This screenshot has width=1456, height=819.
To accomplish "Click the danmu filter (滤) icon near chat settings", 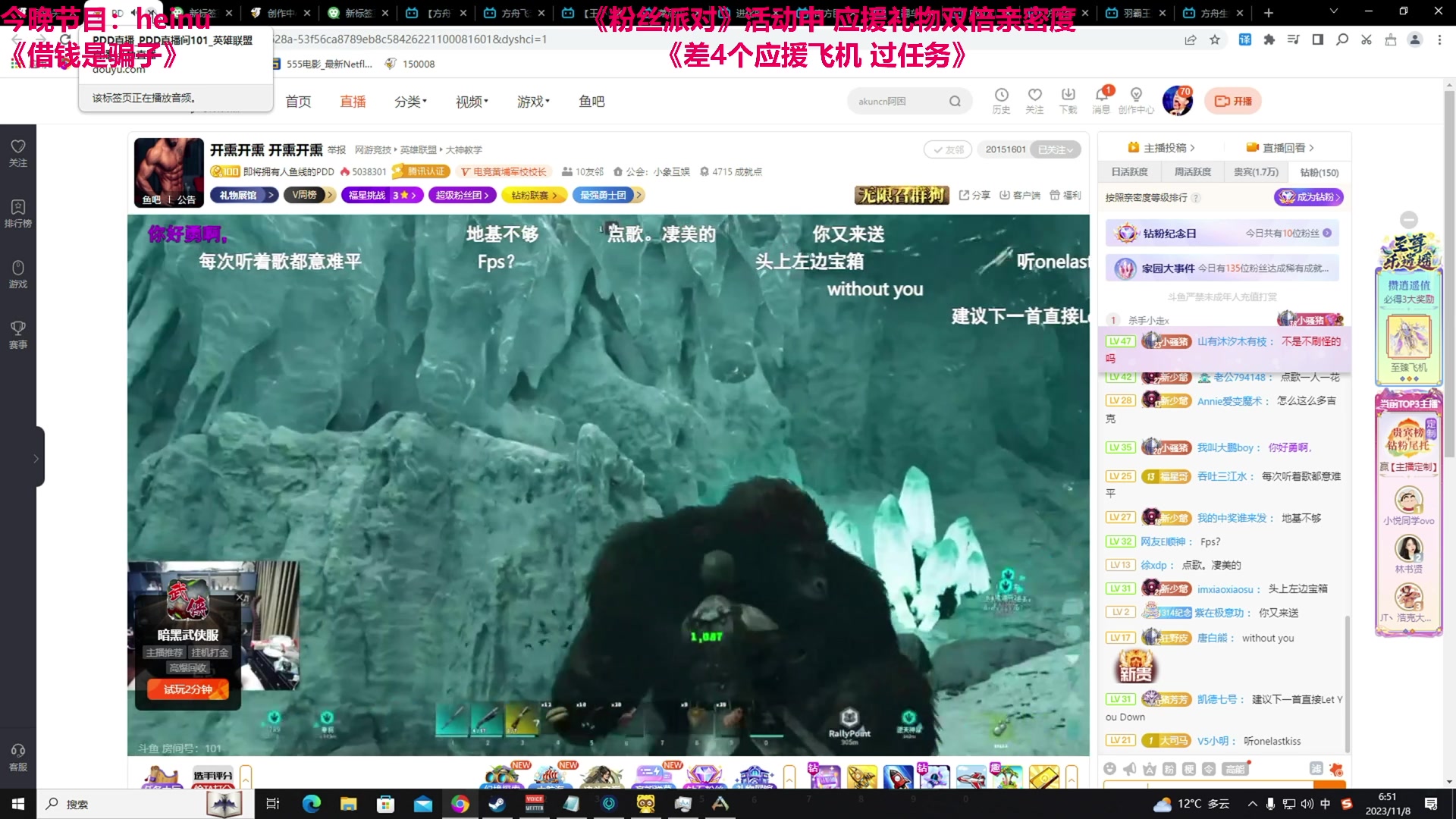I will (x=1318, y=767).
